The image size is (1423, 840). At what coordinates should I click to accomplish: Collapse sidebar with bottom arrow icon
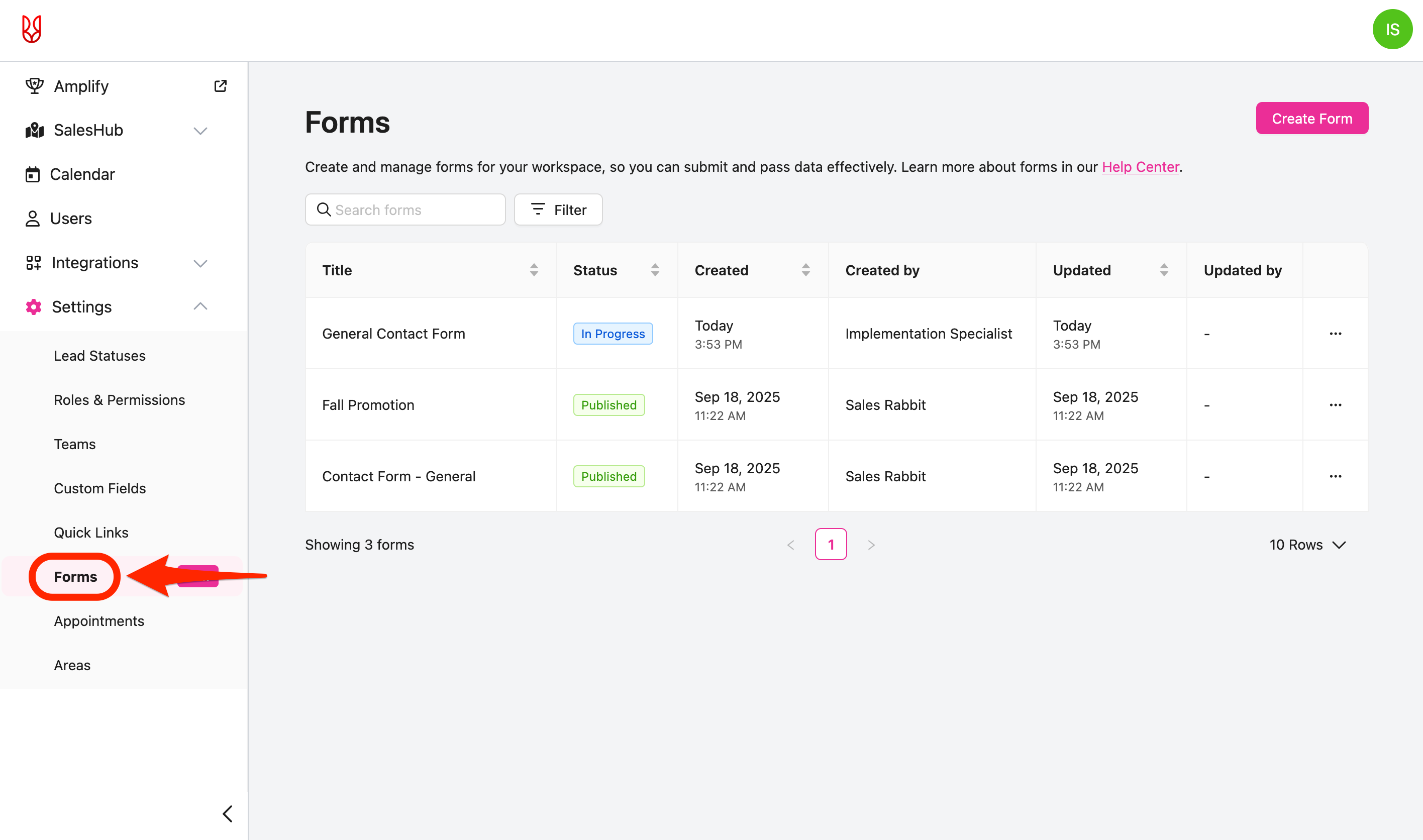(228, 813)
